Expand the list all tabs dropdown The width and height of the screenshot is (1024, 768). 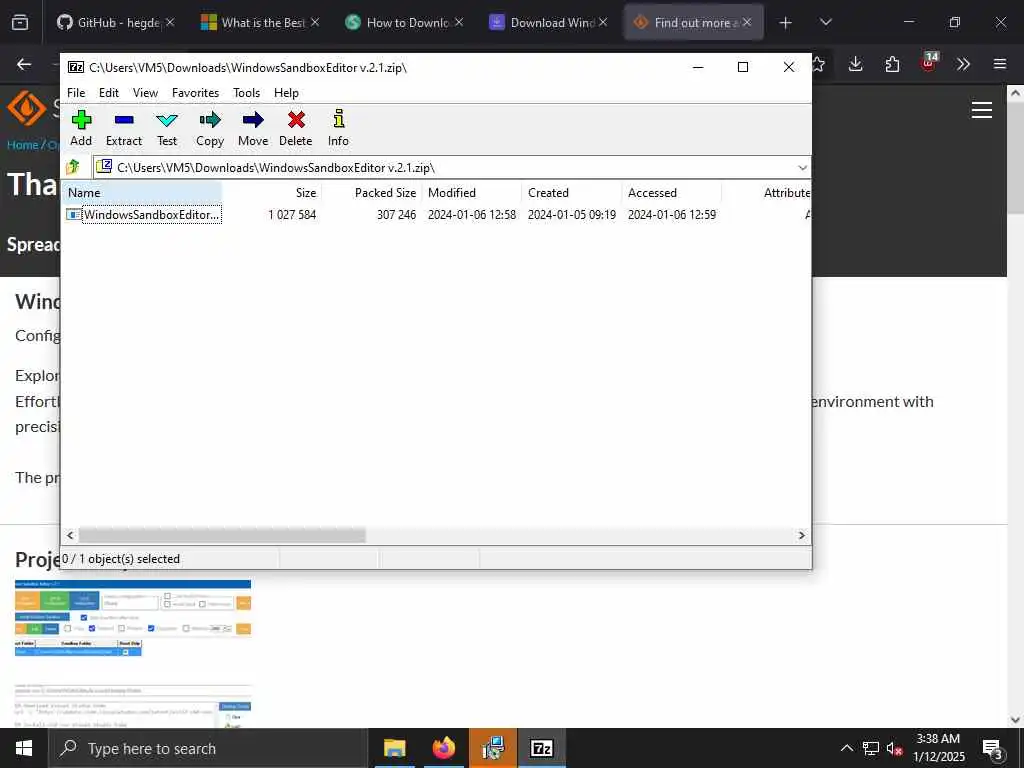pos(825,22)
